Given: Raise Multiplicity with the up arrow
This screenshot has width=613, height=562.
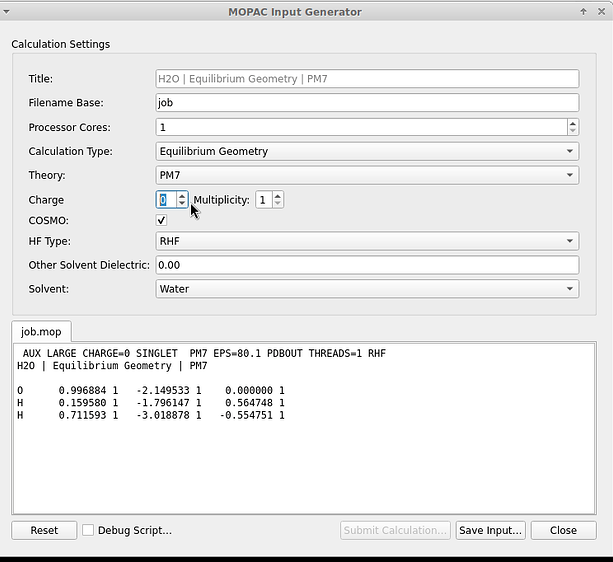Looking at the screenshot, I should 278,196.
